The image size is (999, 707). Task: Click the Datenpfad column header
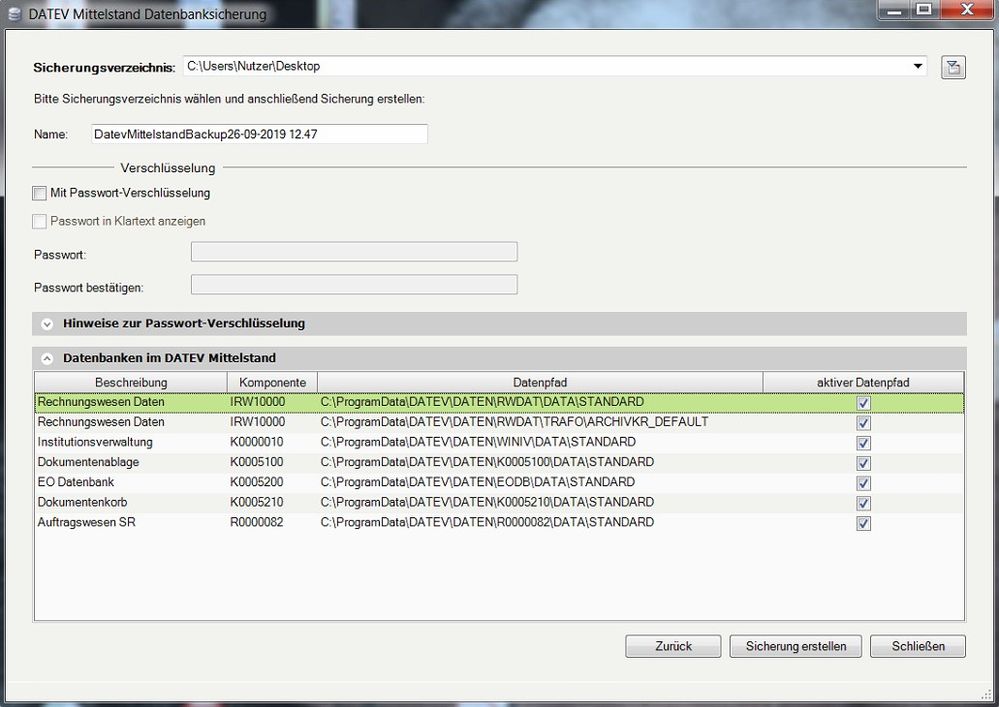[540, 382]
